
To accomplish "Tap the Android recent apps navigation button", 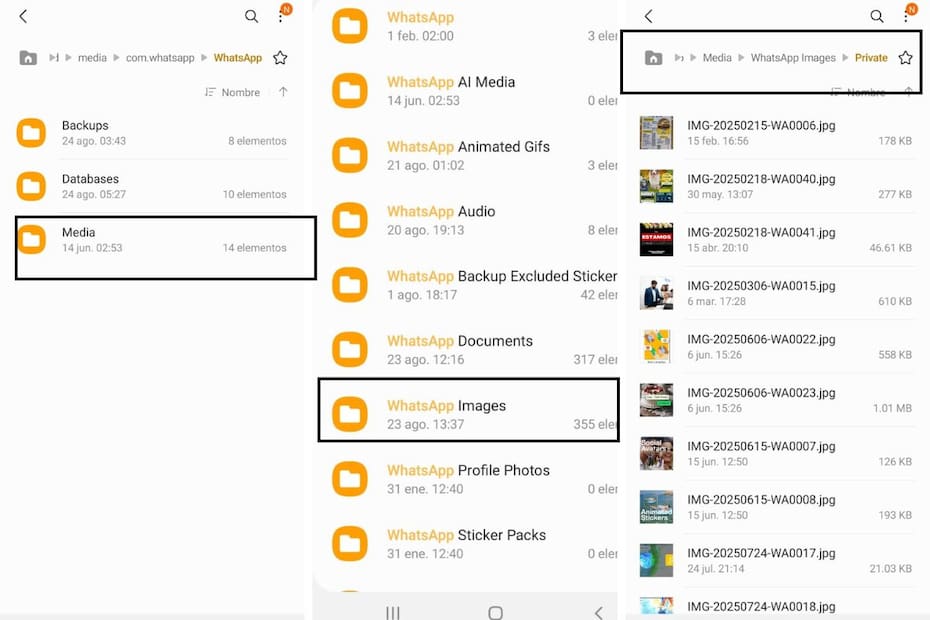I will tap(393, 612).
